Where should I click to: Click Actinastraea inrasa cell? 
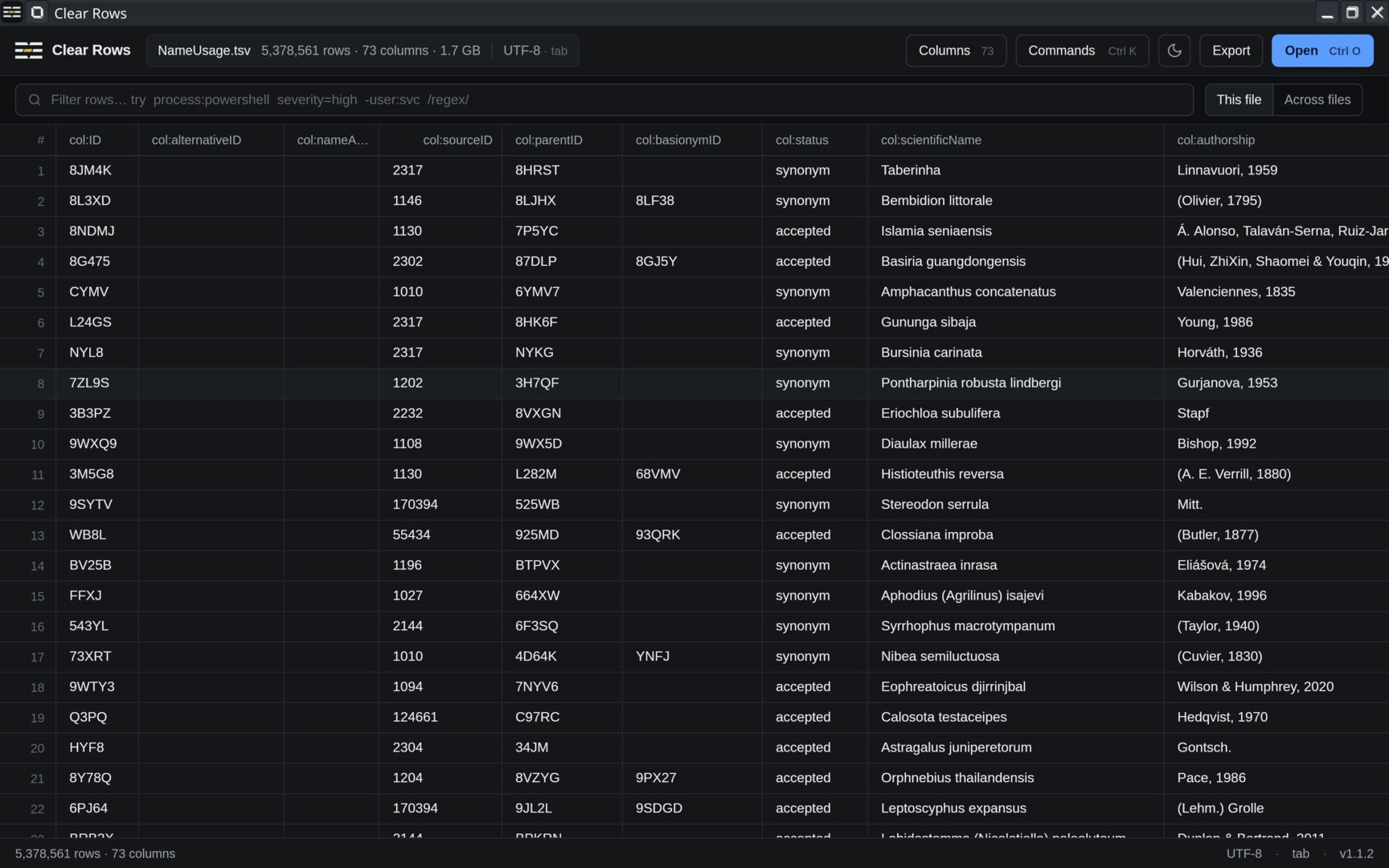[x=1015, y=565]
